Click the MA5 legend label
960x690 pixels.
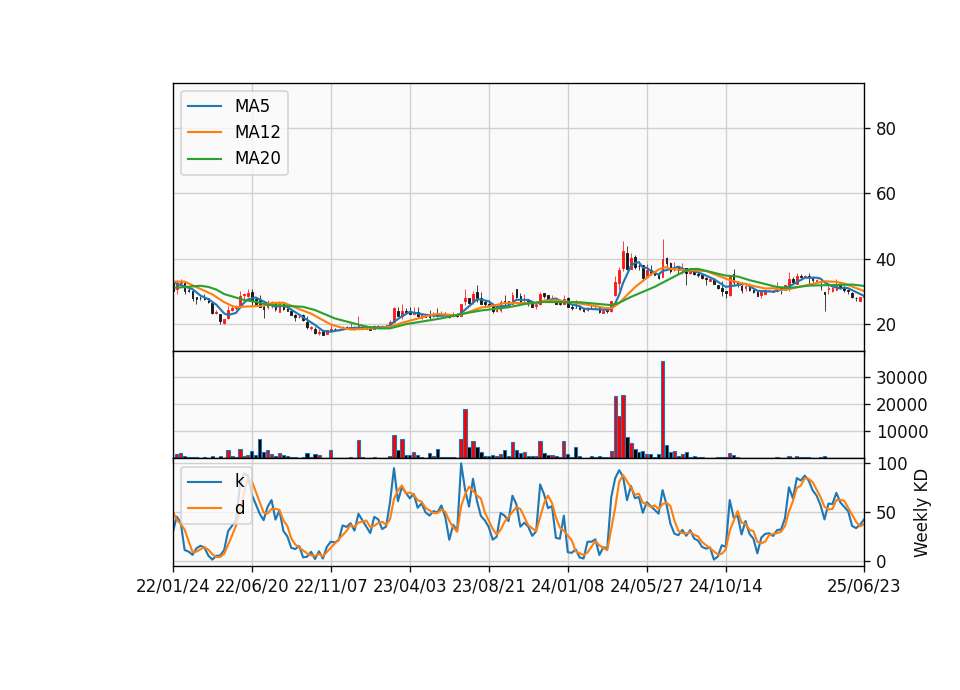click(252, 106)
